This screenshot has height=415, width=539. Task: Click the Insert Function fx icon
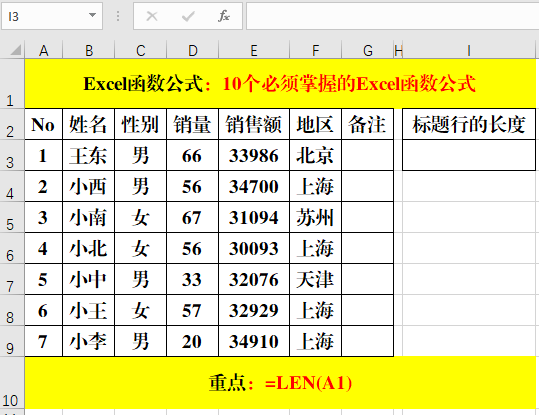click(x=224, y=16)
